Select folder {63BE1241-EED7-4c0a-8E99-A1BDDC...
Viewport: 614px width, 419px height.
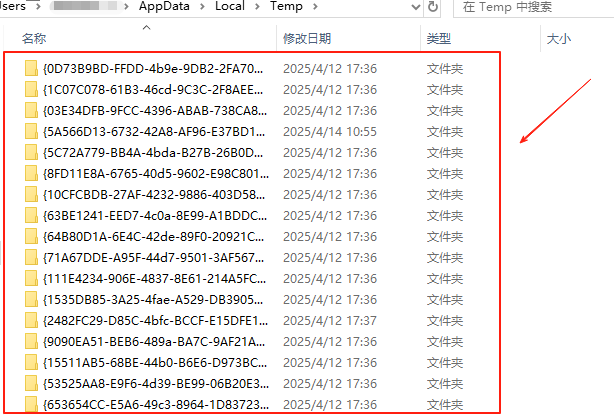pyautogui.click(x=155, y=216)
